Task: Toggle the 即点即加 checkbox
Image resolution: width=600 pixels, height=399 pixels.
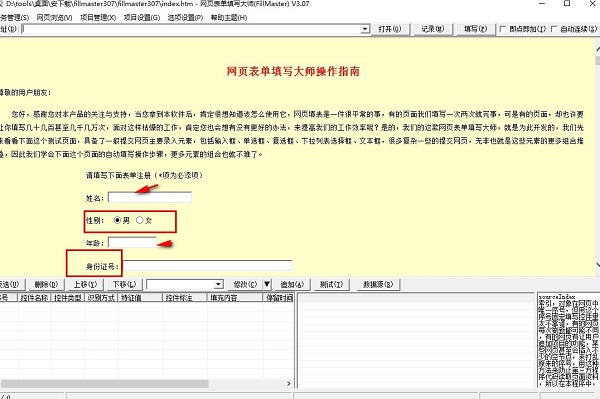Action: pos(503,29)
